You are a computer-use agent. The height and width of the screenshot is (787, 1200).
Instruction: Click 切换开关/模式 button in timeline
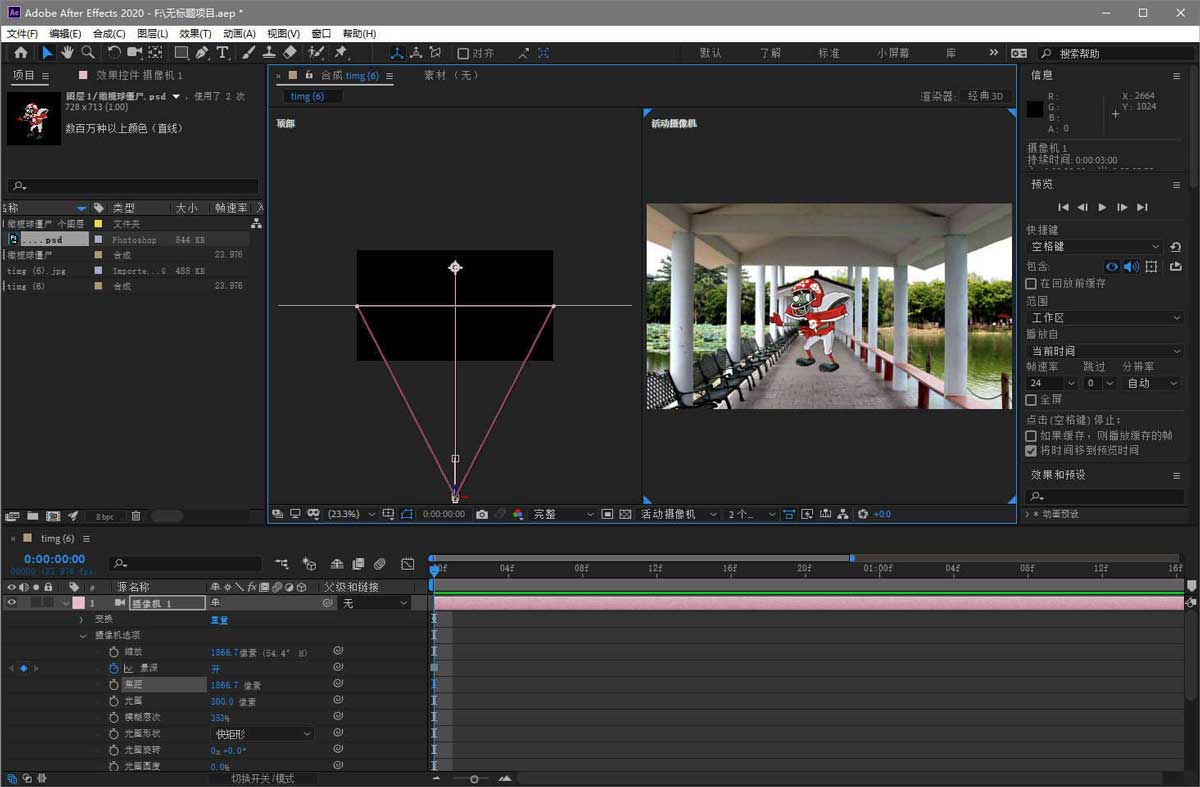(x=263, y=778)
